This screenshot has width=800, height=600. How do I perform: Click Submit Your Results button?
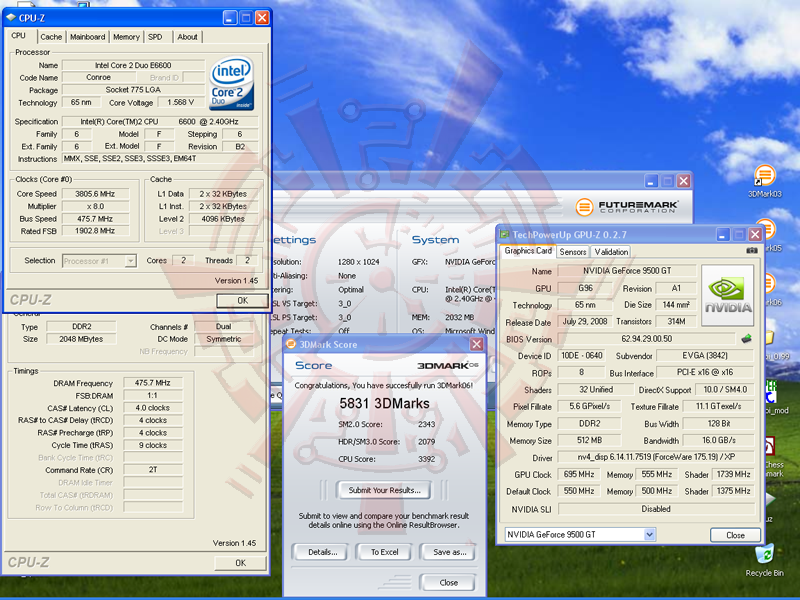click(384, 490)
